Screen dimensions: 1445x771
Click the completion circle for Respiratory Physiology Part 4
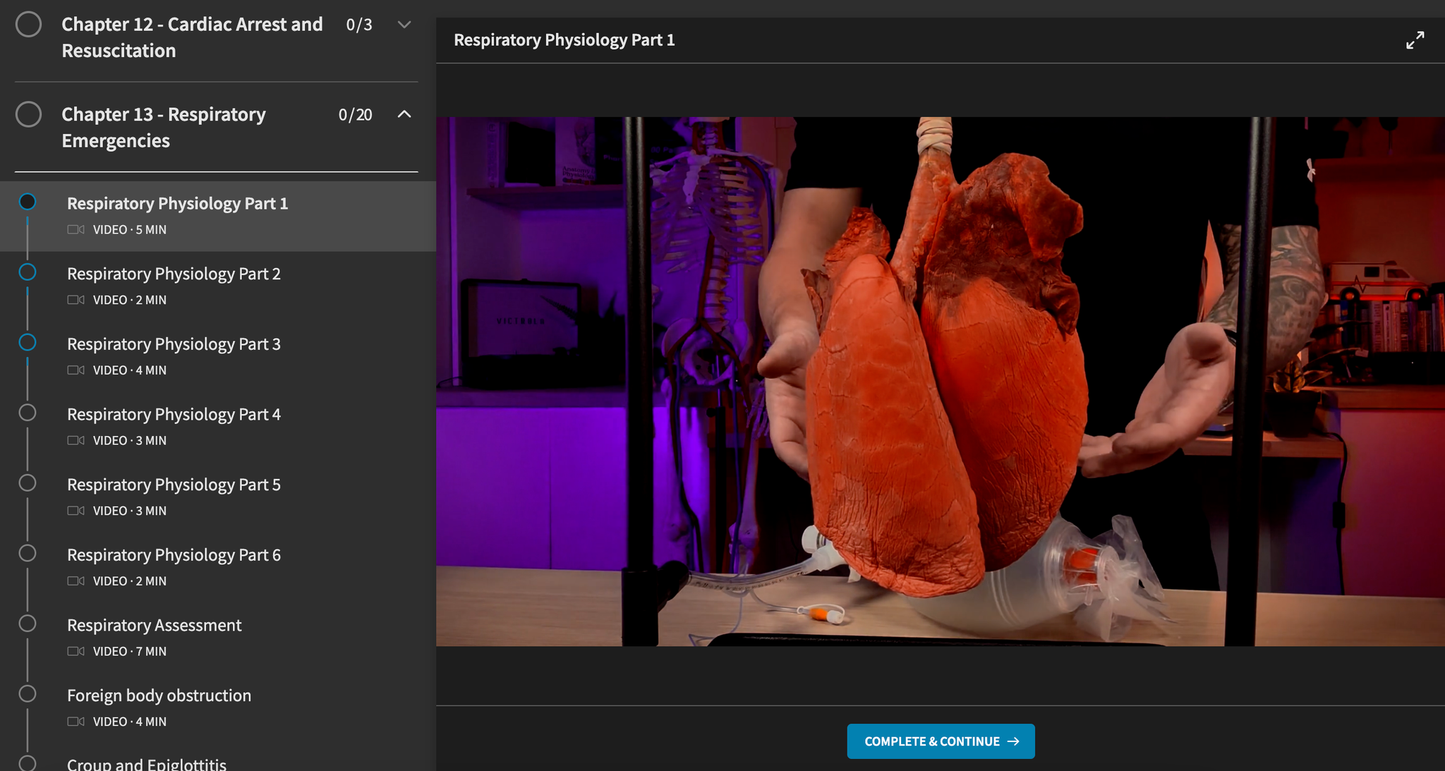tap(27, 411)
